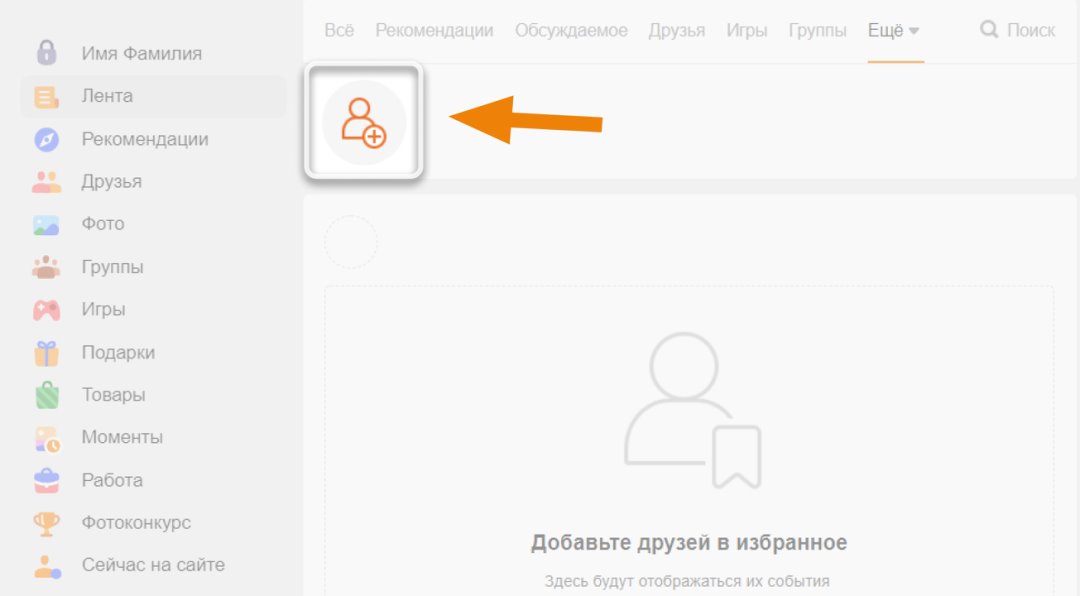This screenshot has width=1080, height=596.
Task: Open Сейчас на сайте sidebar link
Action: pos(153,565)
